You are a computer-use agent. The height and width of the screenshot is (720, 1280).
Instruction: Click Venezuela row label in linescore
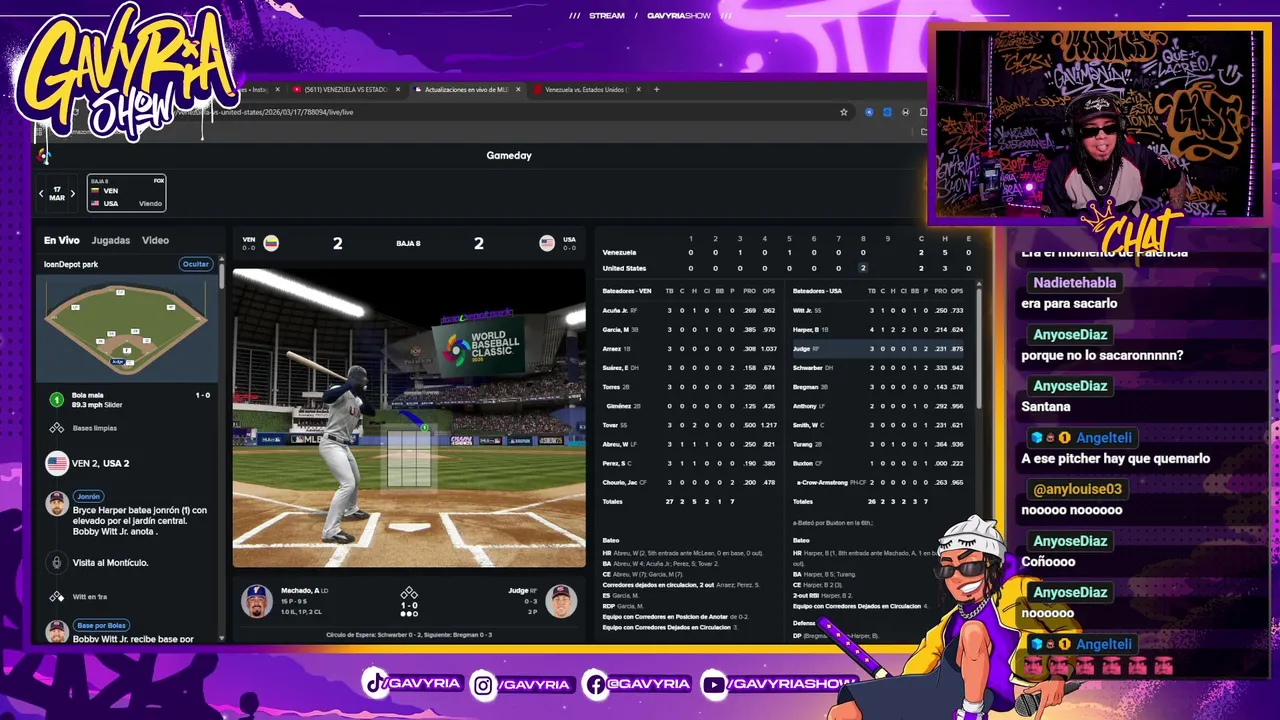click(x=619, y=252)
